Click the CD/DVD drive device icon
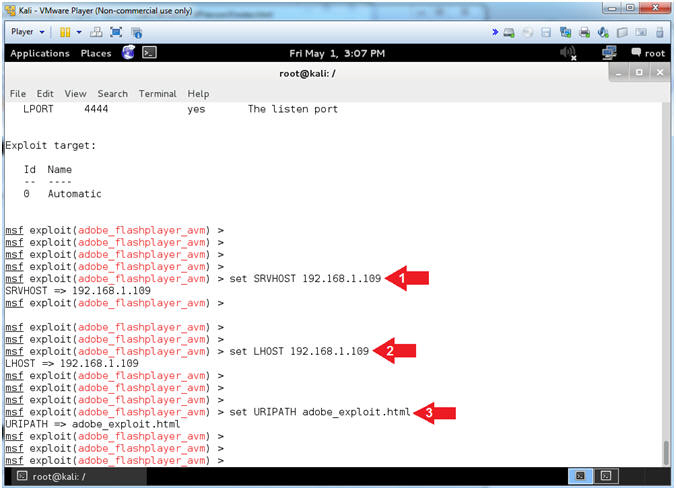 click(x=527, y=32)
